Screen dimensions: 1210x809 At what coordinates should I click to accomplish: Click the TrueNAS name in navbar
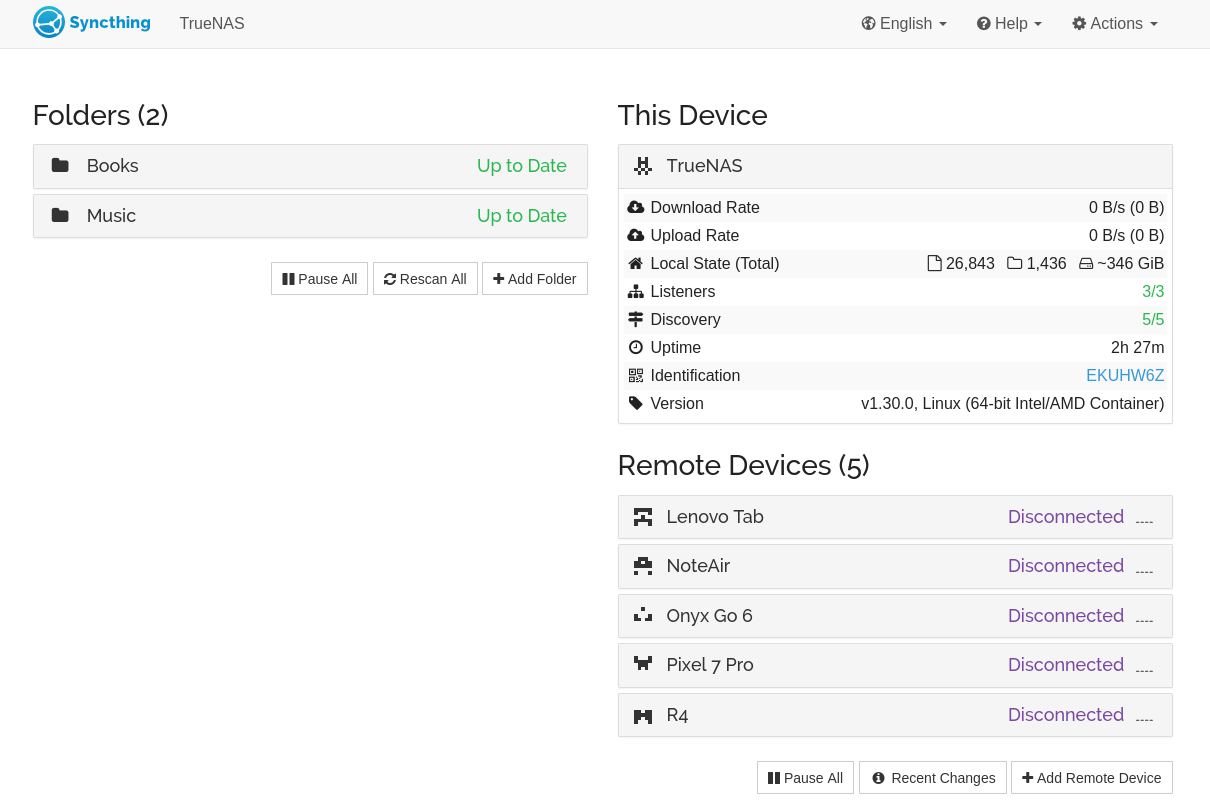212,23
